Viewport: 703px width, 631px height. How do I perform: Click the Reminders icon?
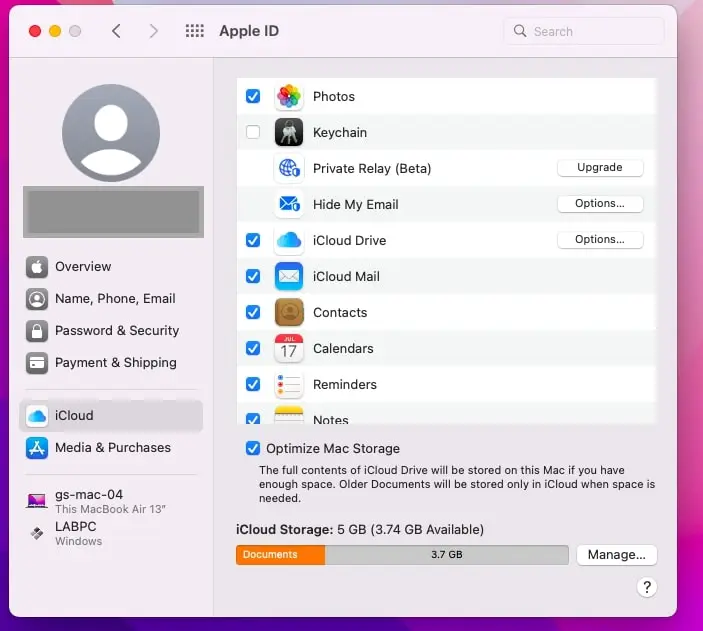click(x=289, y=384)
